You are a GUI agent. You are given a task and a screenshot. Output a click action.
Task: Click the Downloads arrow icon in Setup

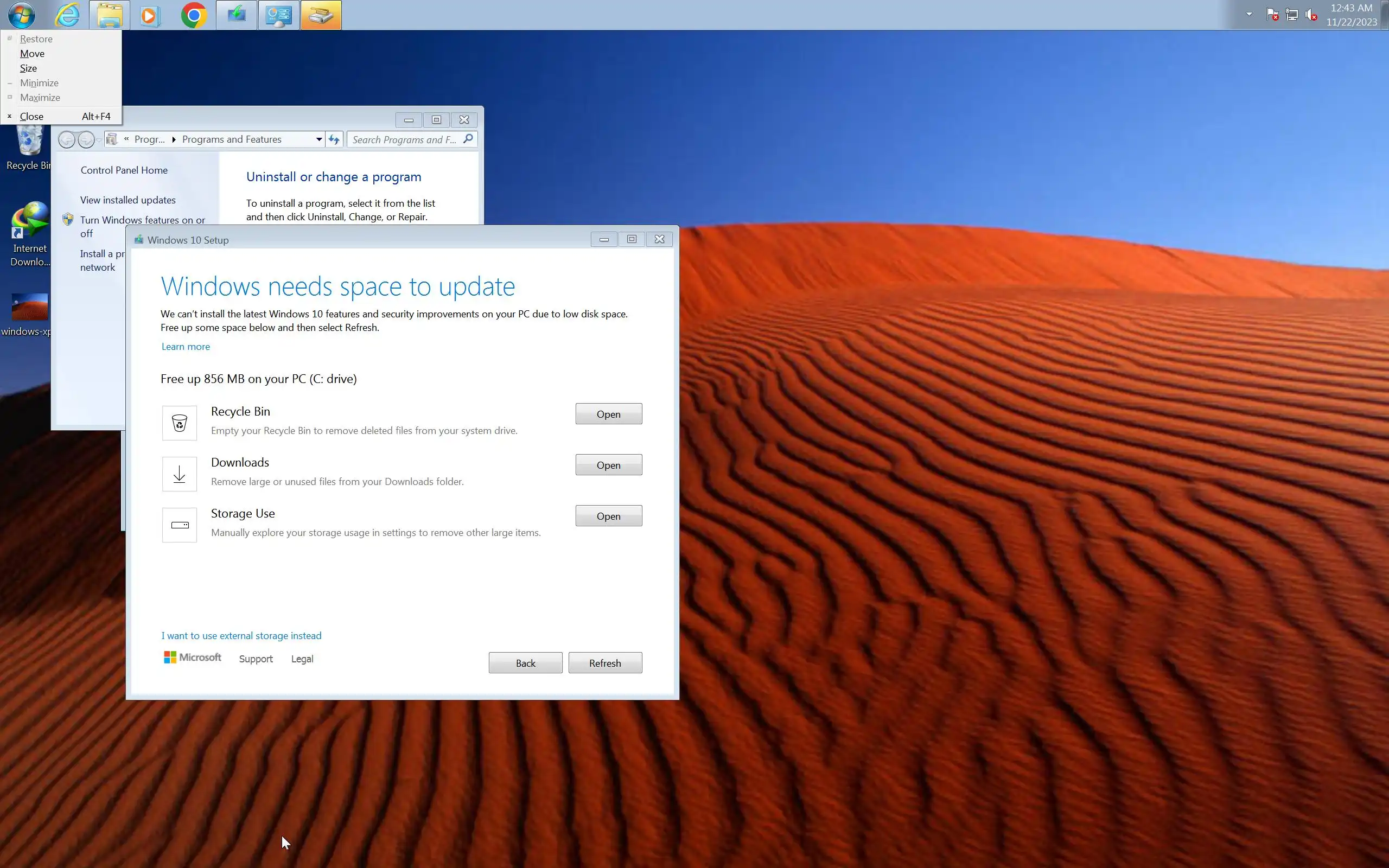tap(179, 474)
